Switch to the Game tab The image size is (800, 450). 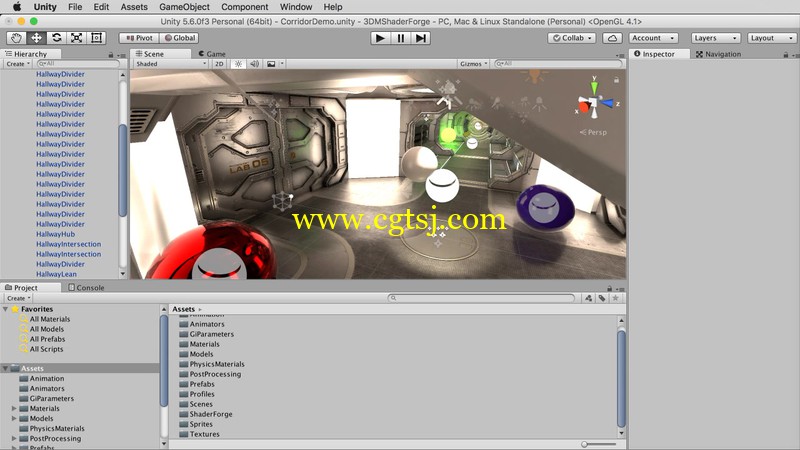point(212,54)
